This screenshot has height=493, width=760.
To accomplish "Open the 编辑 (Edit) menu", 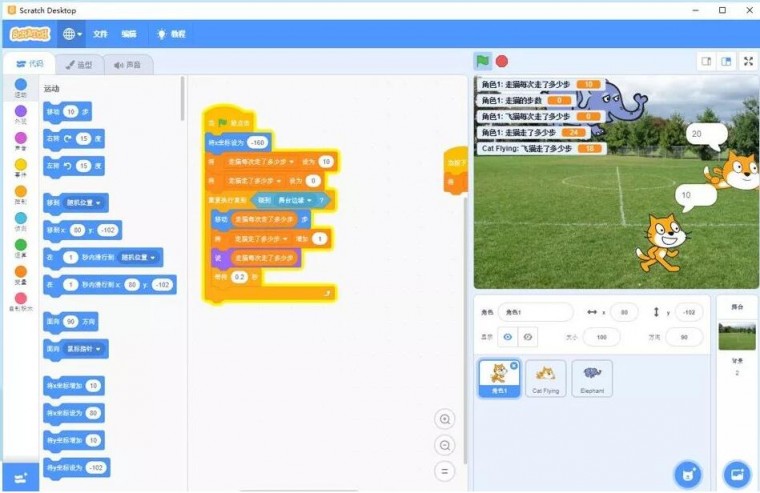I will 129,34.
